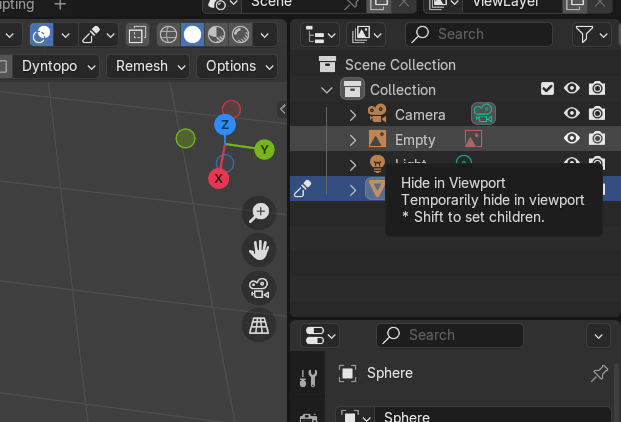Open the shading options dropdown arrow

(x=265, y=35)
